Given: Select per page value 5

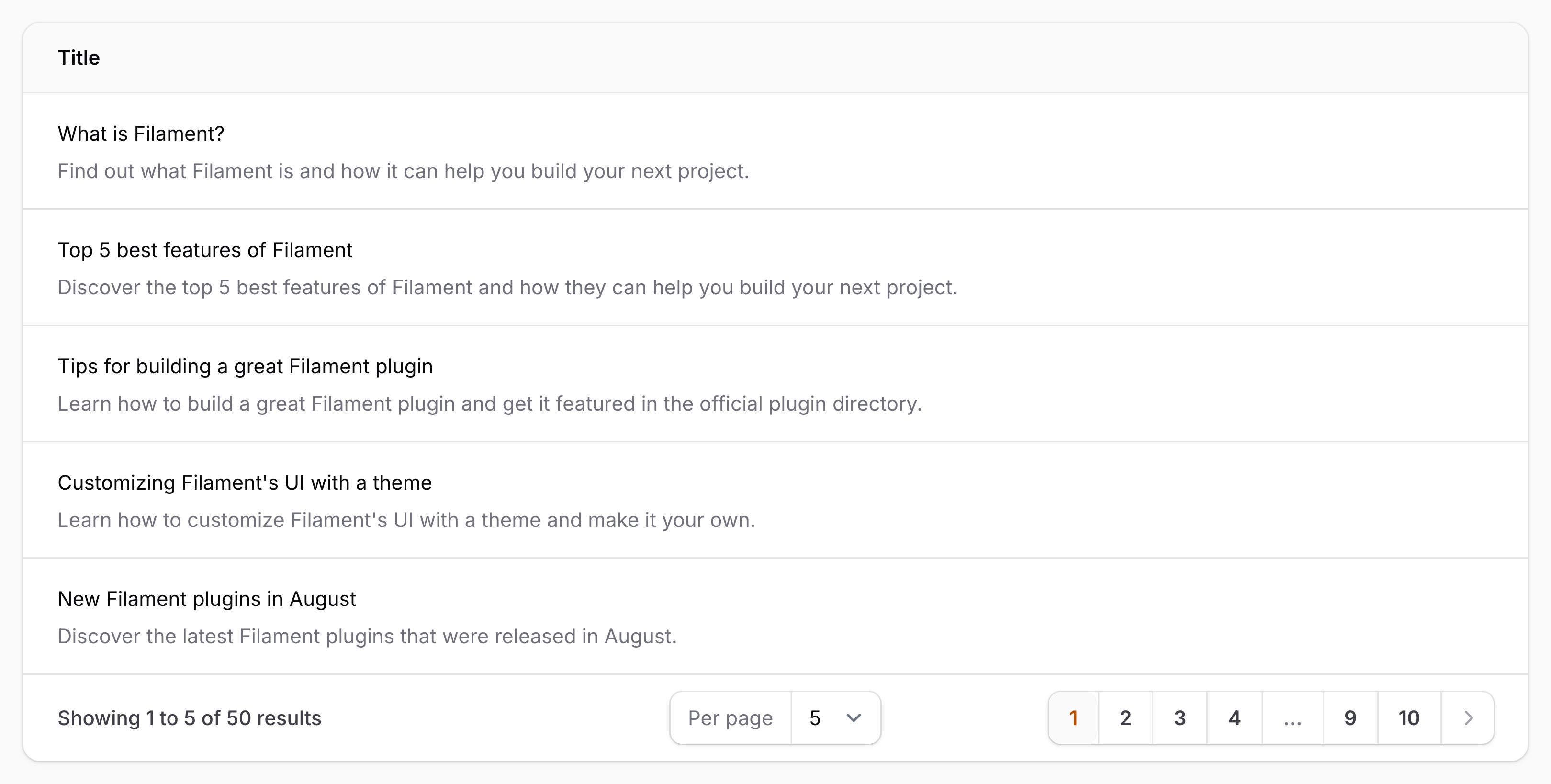Looking at the screenshot, I should pyautogui.click(x=815, y=718).
